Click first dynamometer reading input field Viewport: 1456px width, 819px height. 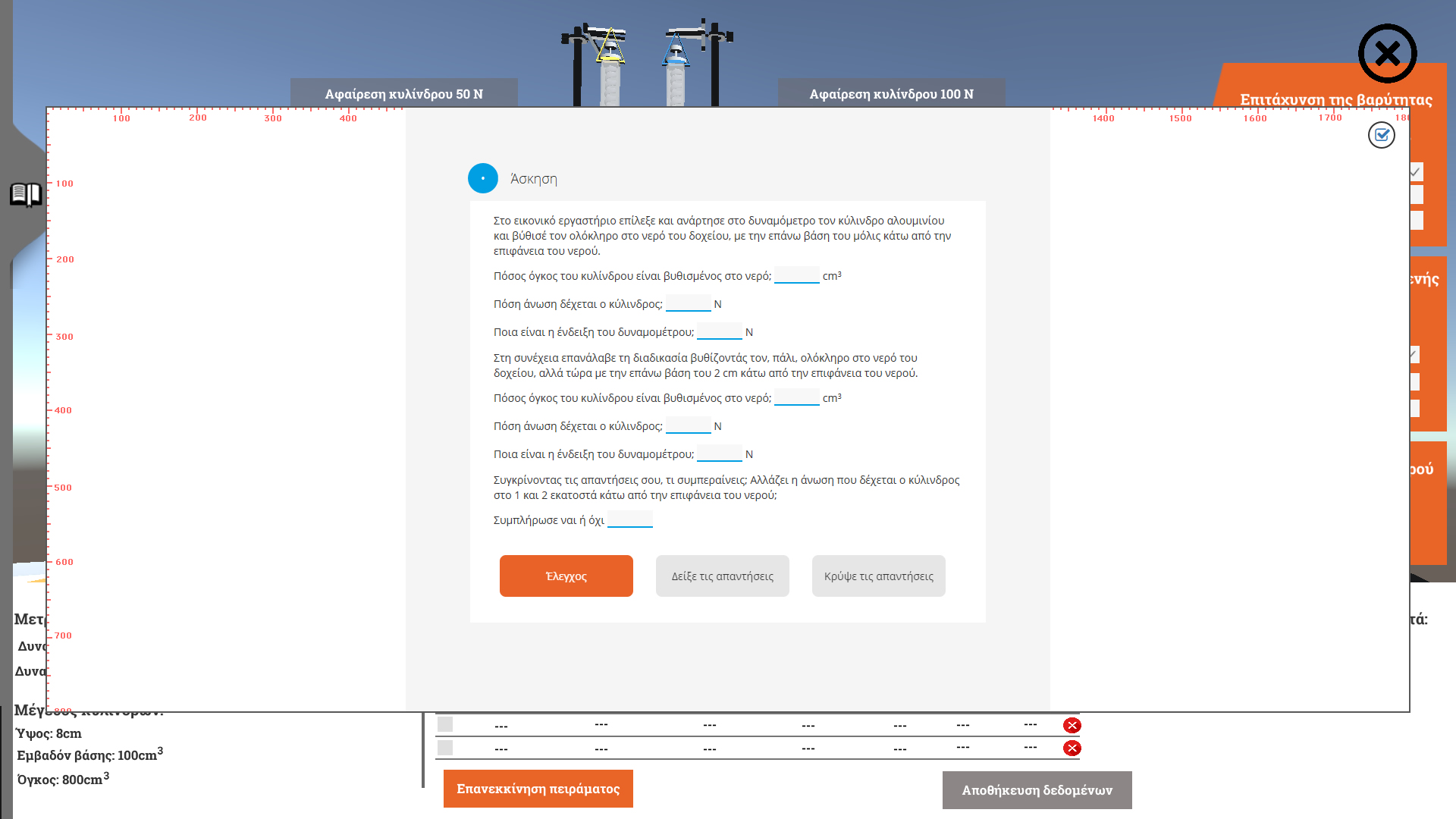(x=719, y=331)
